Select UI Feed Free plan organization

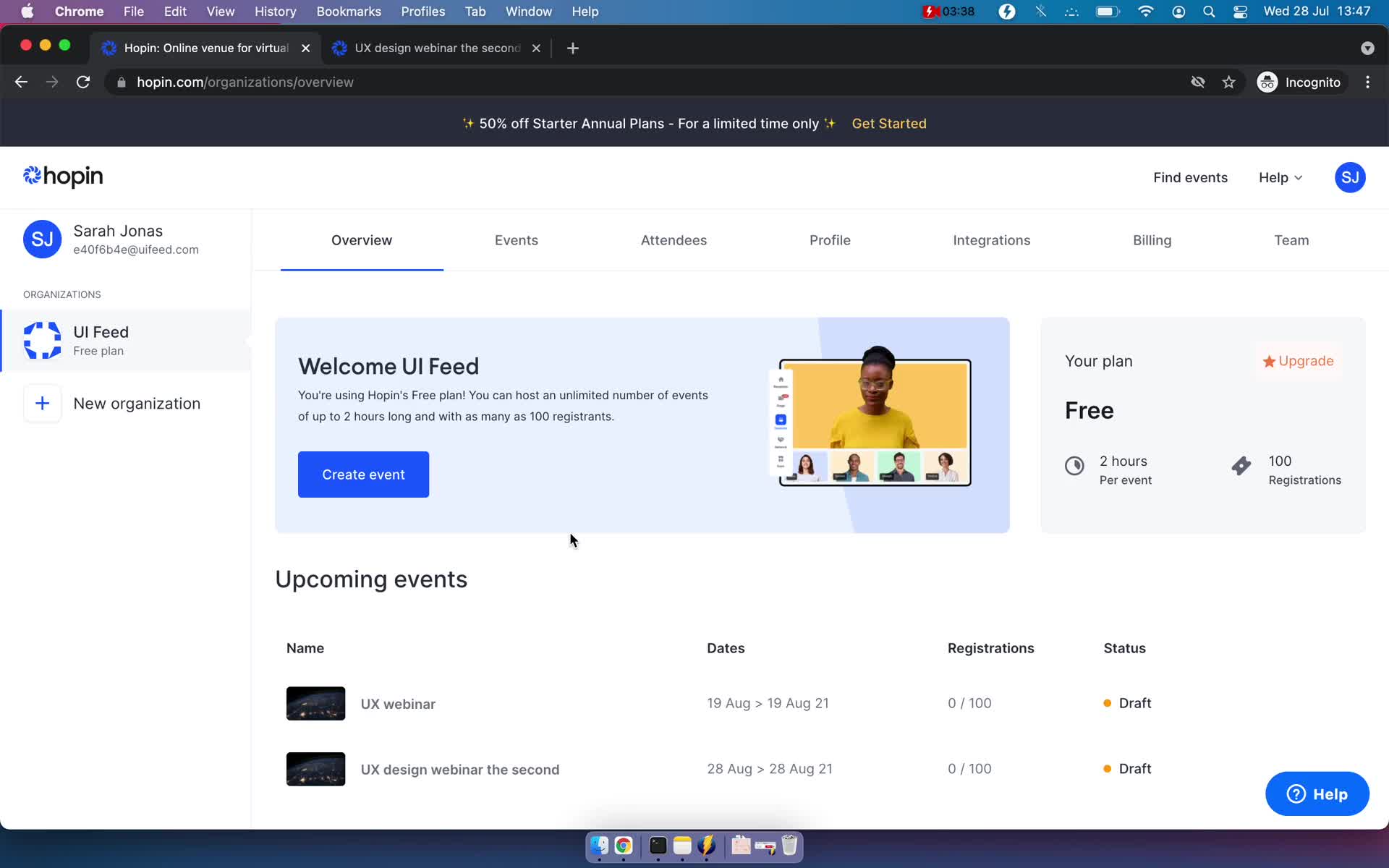pyautogui.click(x=126, y=341)
